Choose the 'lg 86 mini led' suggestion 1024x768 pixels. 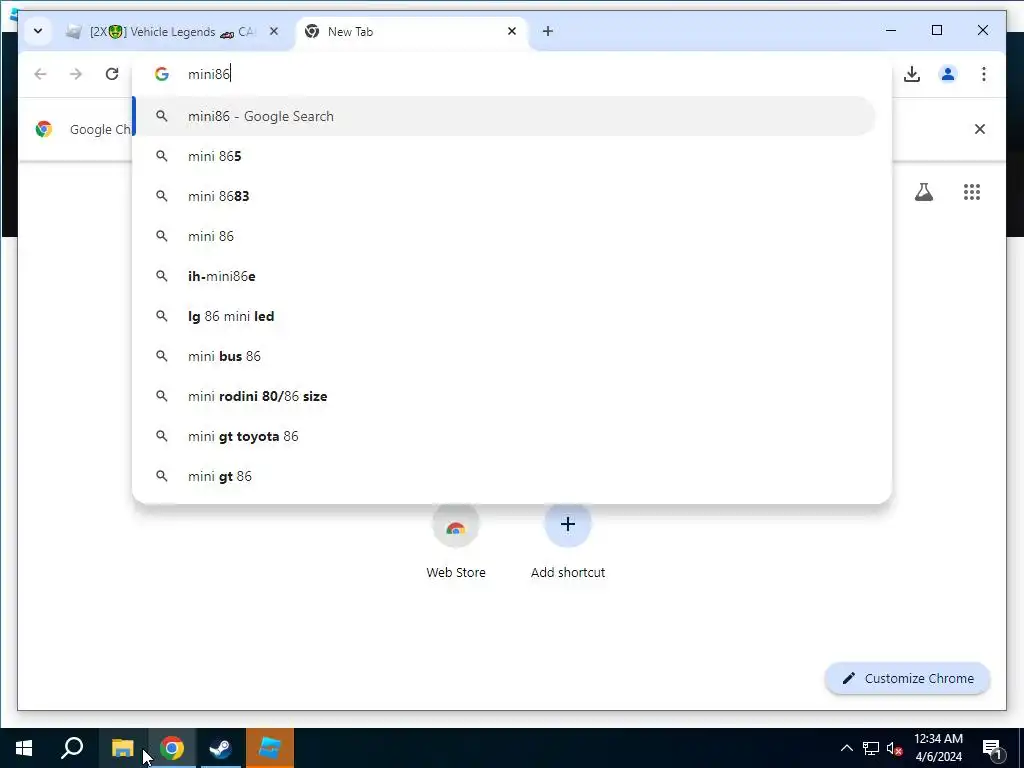pos(504,316)
